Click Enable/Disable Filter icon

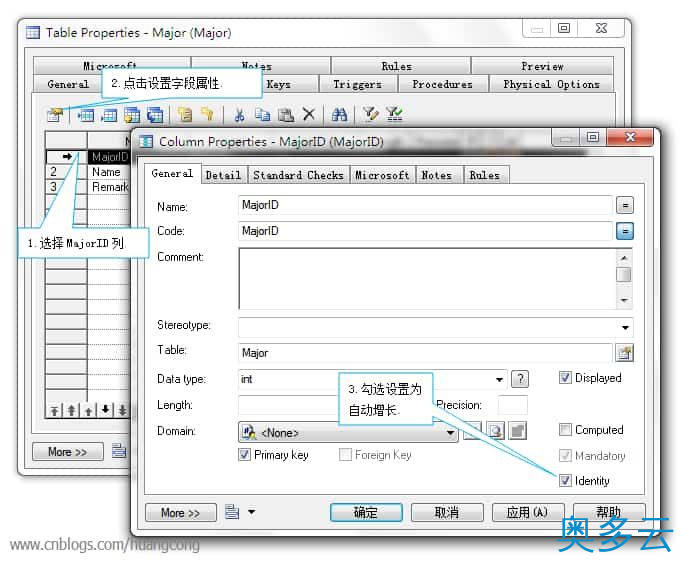click(x=394, y=114)
